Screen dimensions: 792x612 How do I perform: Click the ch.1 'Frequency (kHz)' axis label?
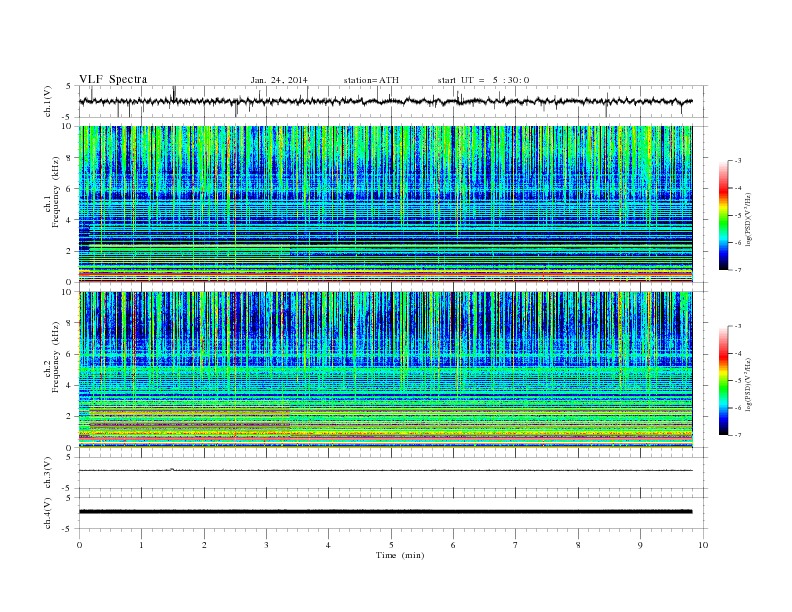[55, 192]
